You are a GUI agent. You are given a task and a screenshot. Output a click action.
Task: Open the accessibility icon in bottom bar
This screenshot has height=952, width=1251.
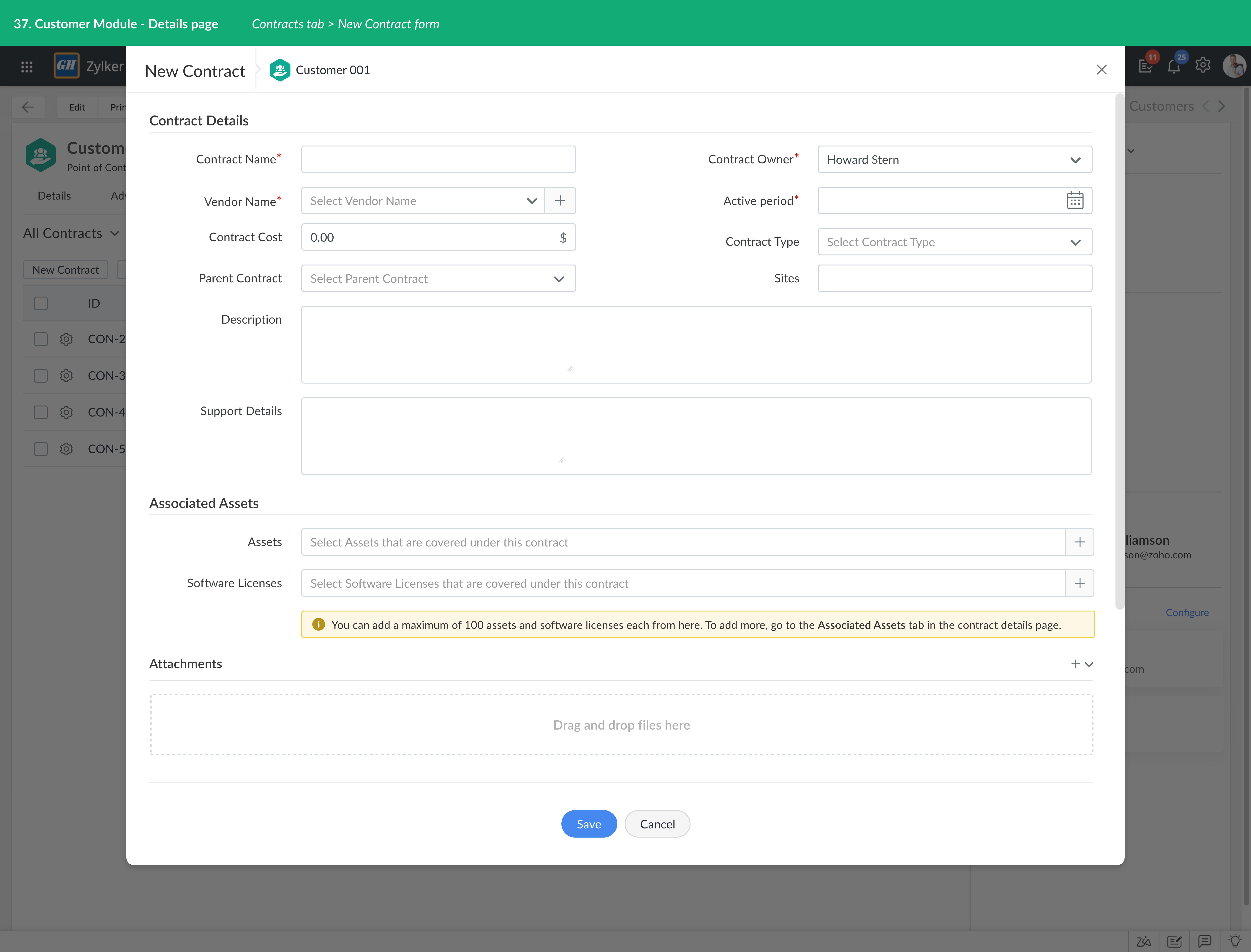click(1143, 941)
